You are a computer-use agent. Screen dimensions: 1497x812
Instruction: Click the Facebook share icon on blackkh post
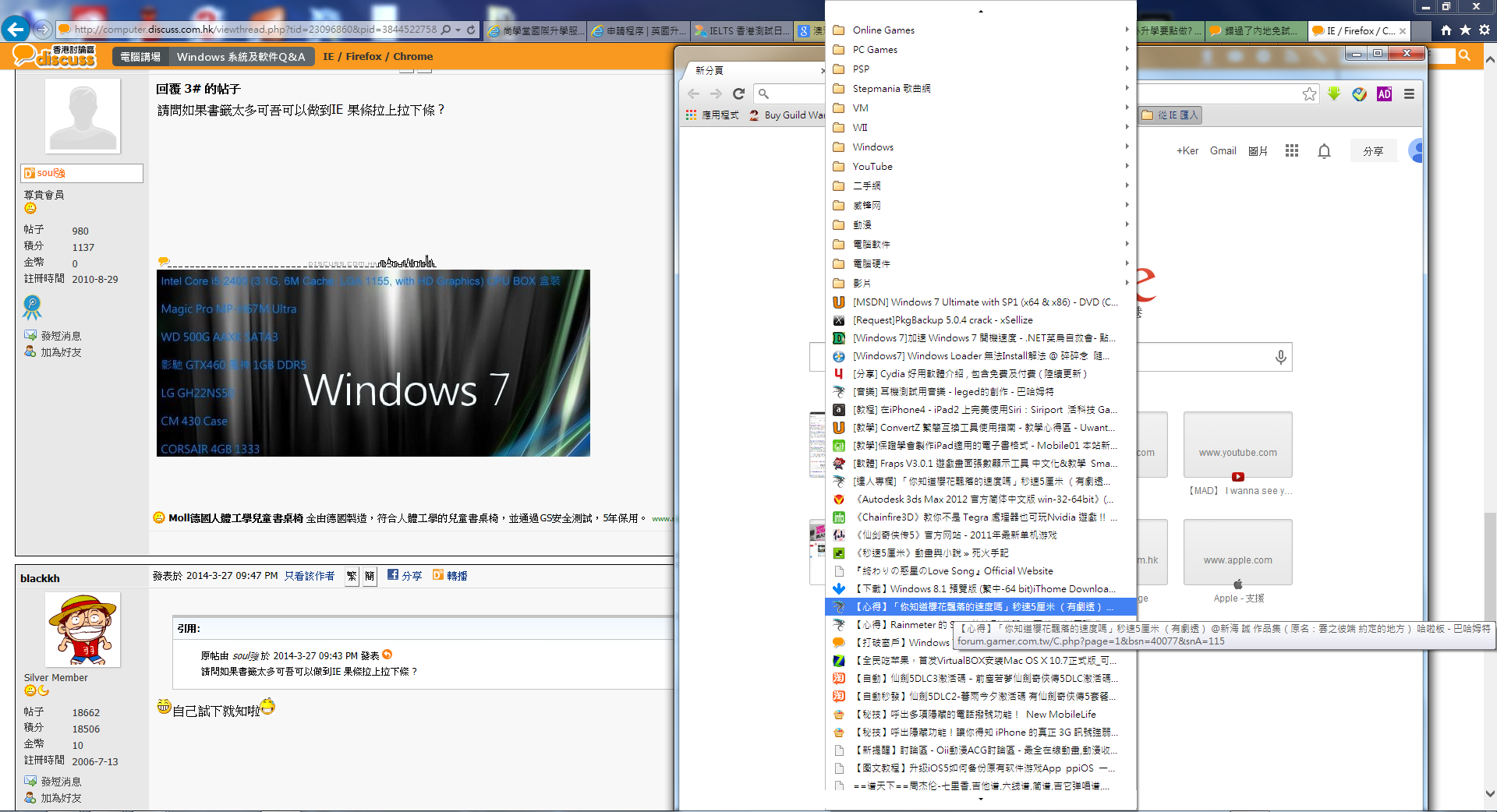click(393, 575)
